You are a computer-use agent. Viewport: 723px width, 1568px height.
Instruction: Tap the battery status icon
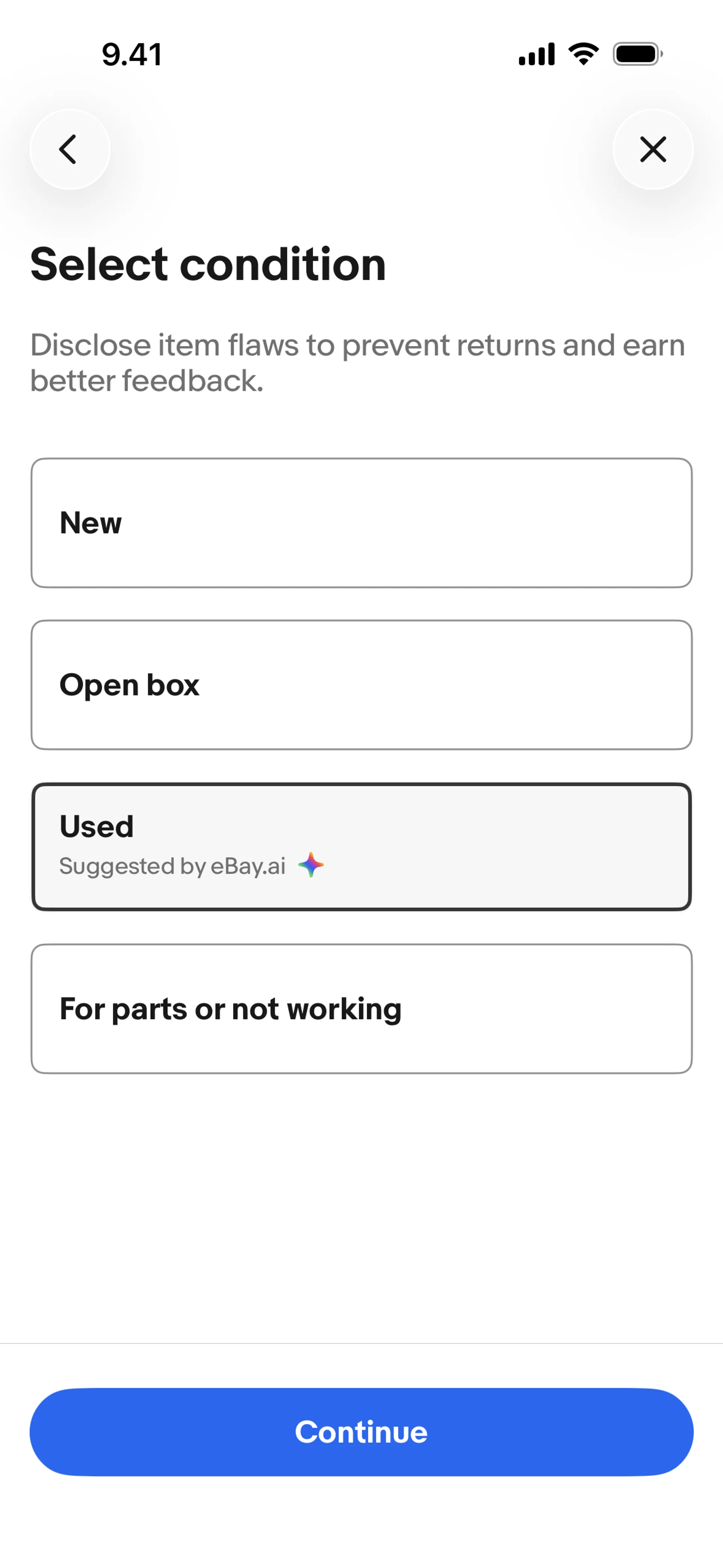pos(638,54)
